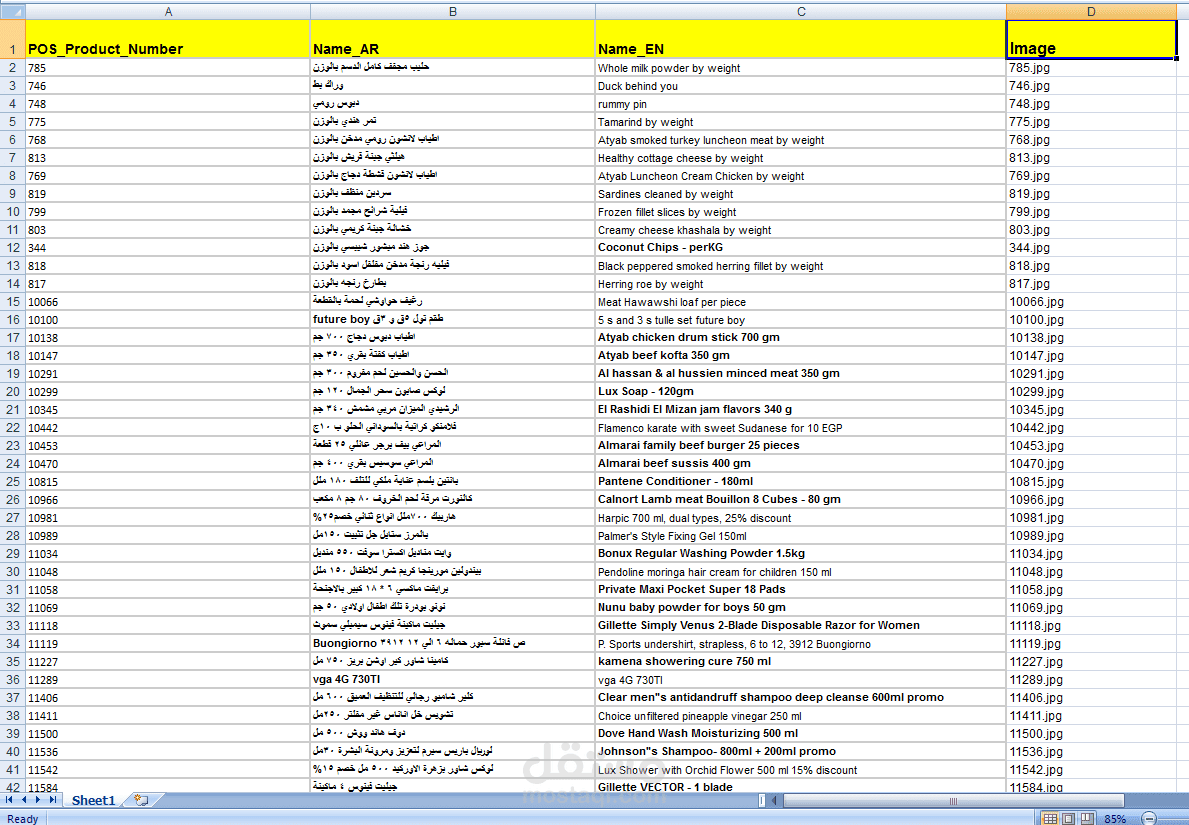Select column D header

[1091, 11]
